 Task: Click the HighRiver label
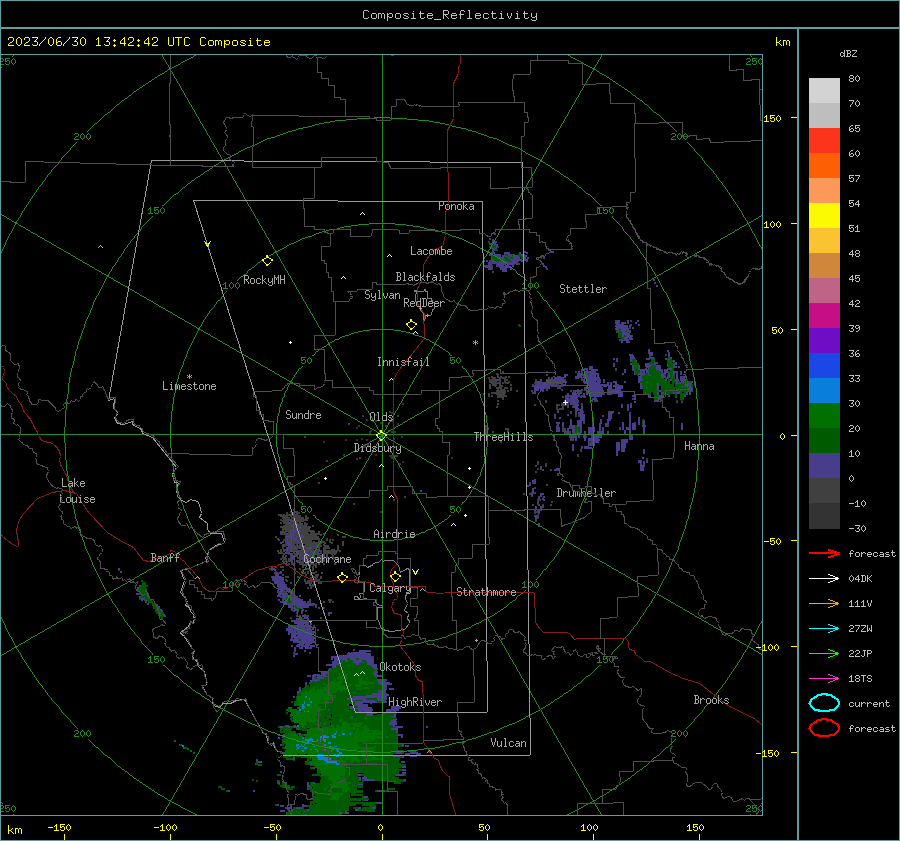pos(415,702)
